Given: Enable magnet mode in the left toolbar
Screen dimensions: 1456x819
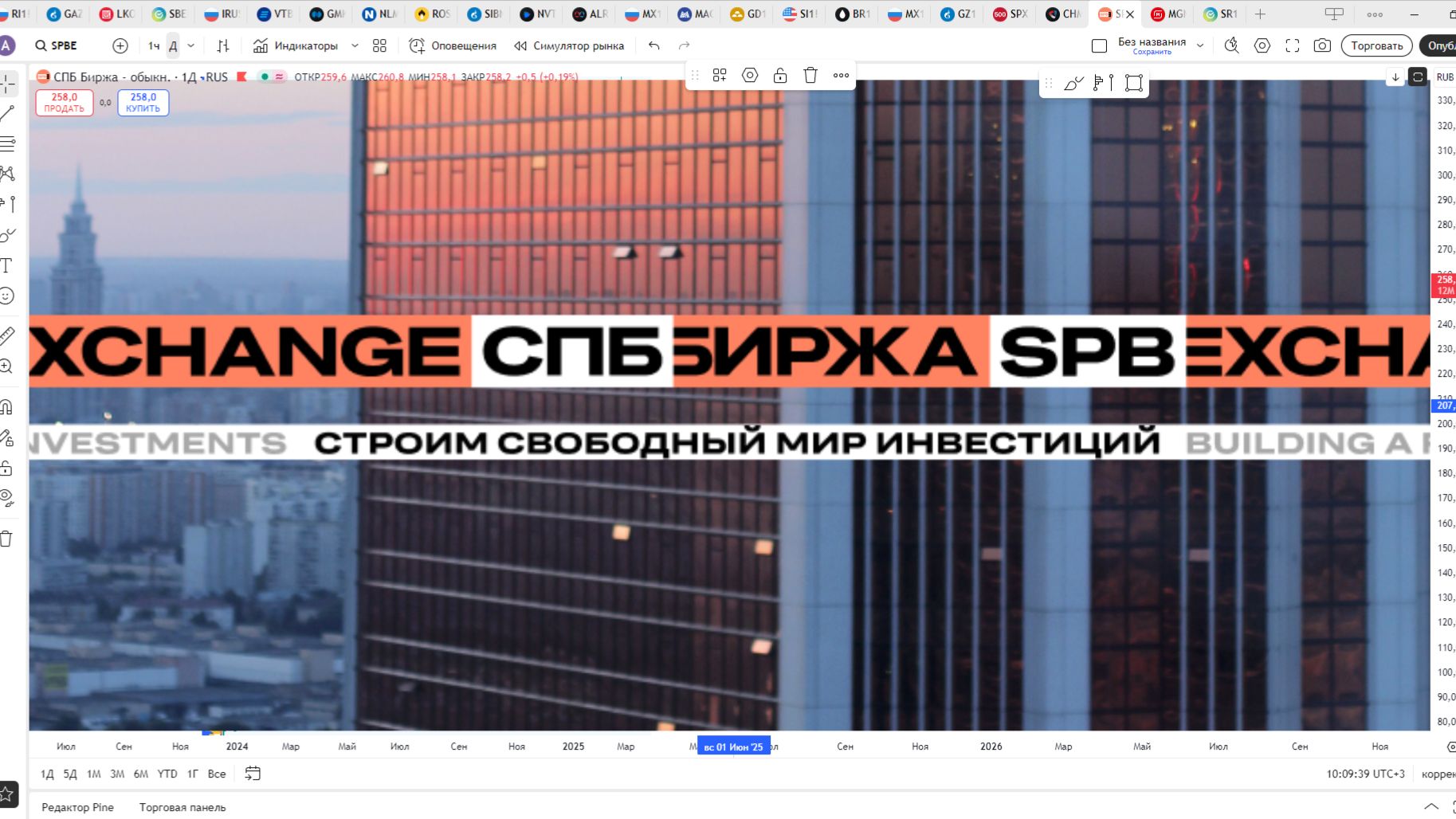Looking at the screenshot, I should point(8,406).
